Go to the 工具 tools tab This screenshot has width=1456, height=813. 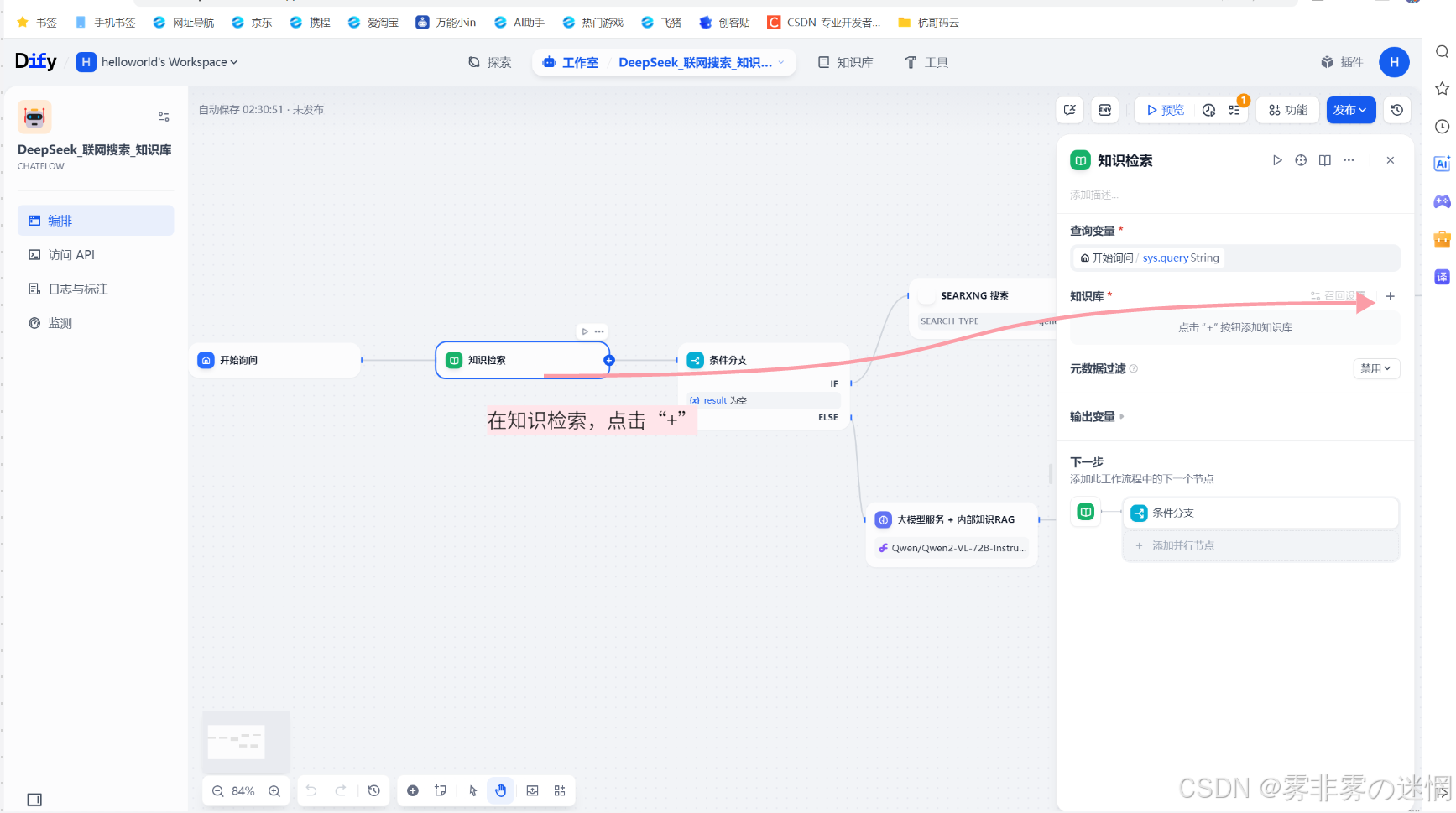[x=926, y=62]
